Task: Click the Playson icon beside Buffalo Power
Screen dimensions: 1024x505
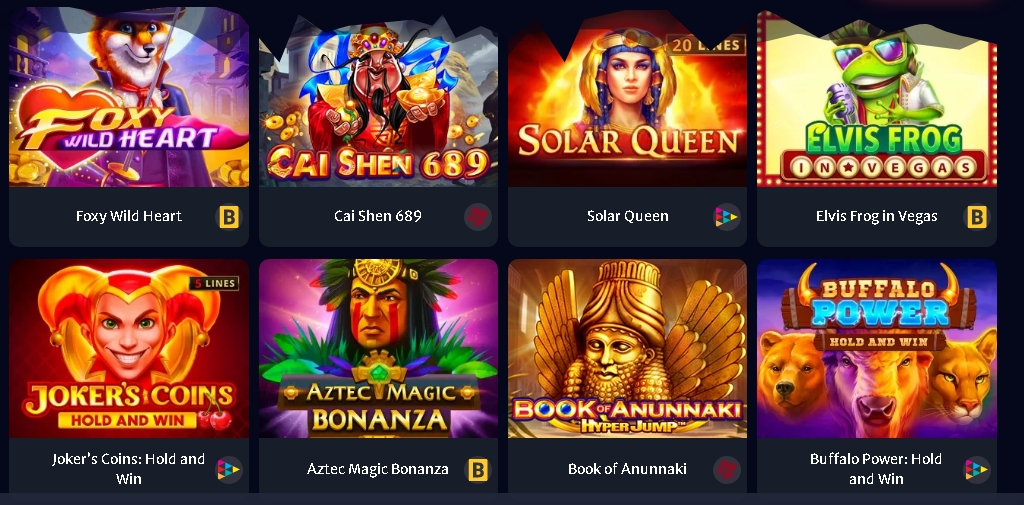Action: 976,469
